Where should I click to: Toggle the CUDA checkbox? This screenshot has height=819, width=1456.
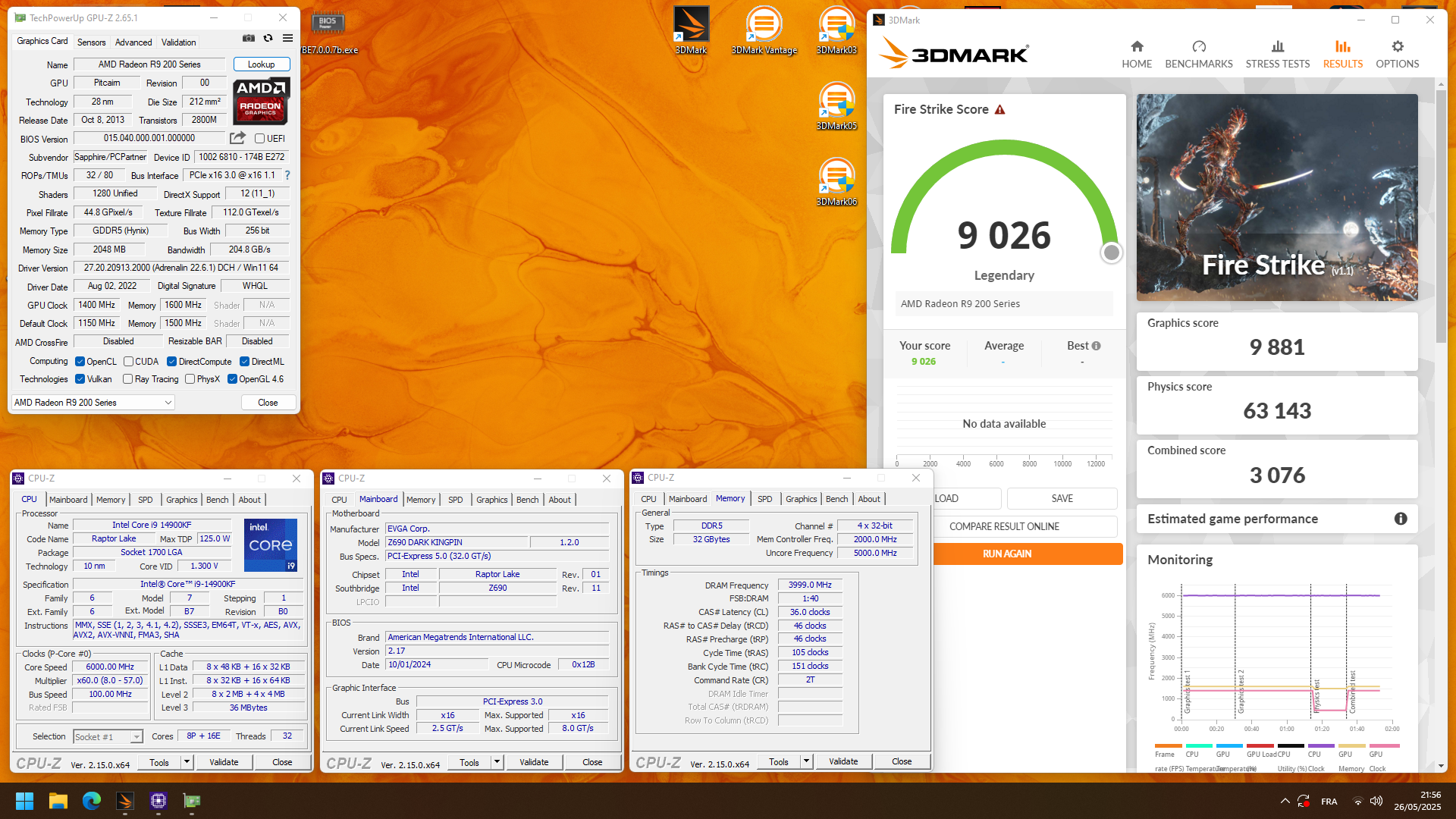[128, 362]
